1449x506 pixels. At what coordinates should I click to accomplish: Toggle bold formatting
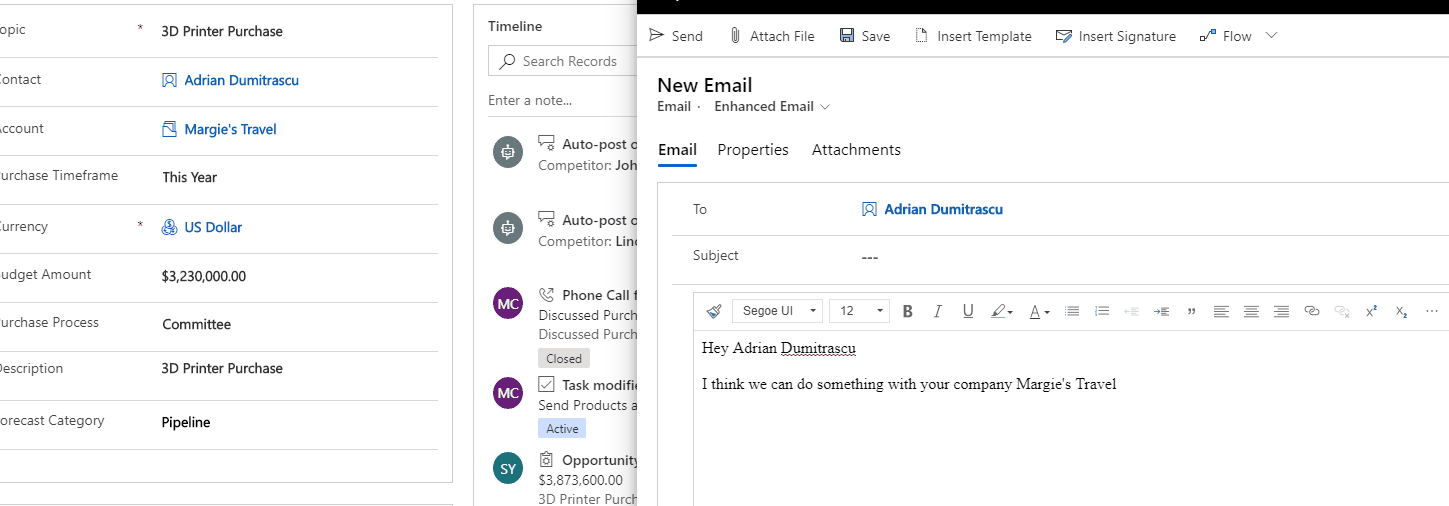[907, 311]
